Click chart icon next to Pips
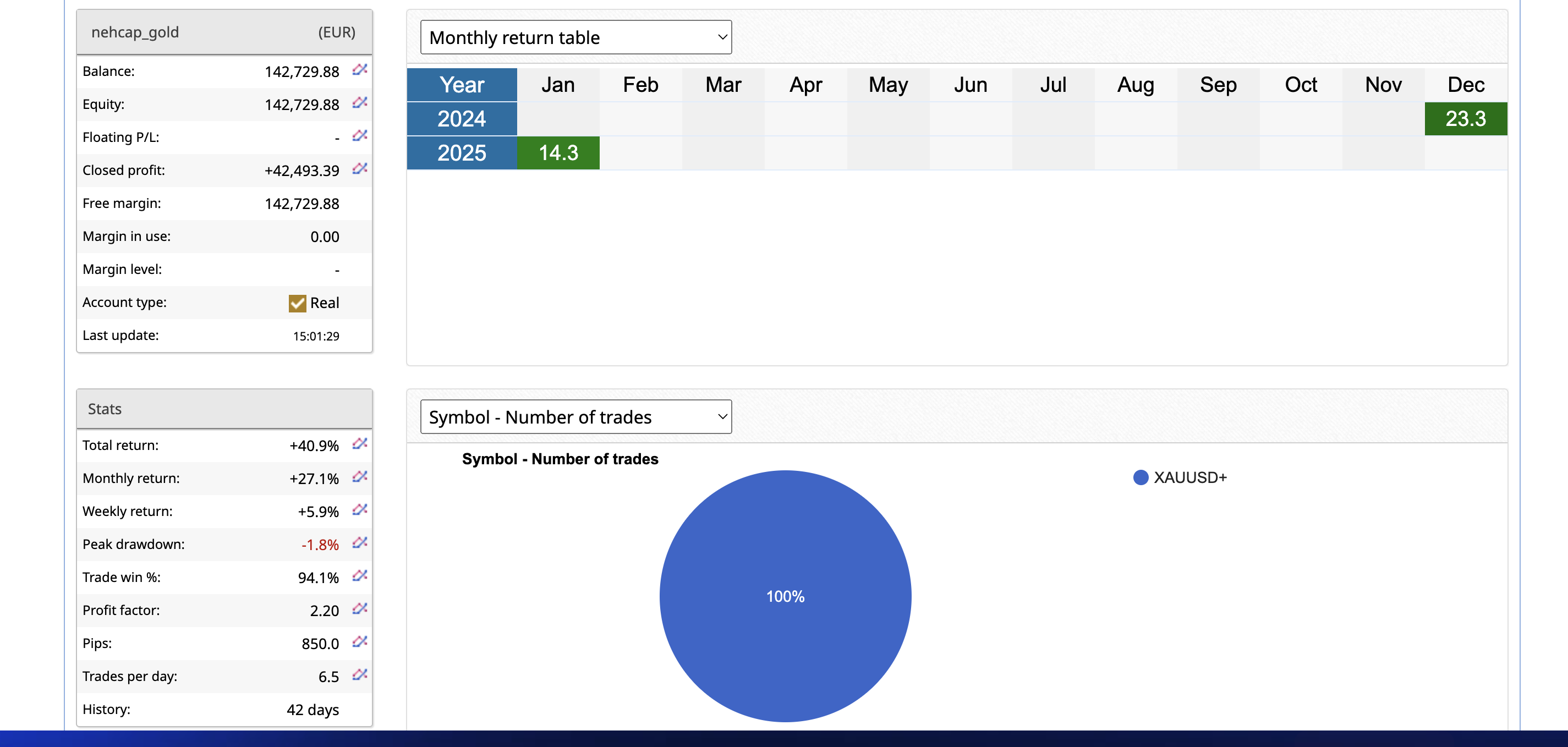The image size is (1568, 747). click(360, 642)
